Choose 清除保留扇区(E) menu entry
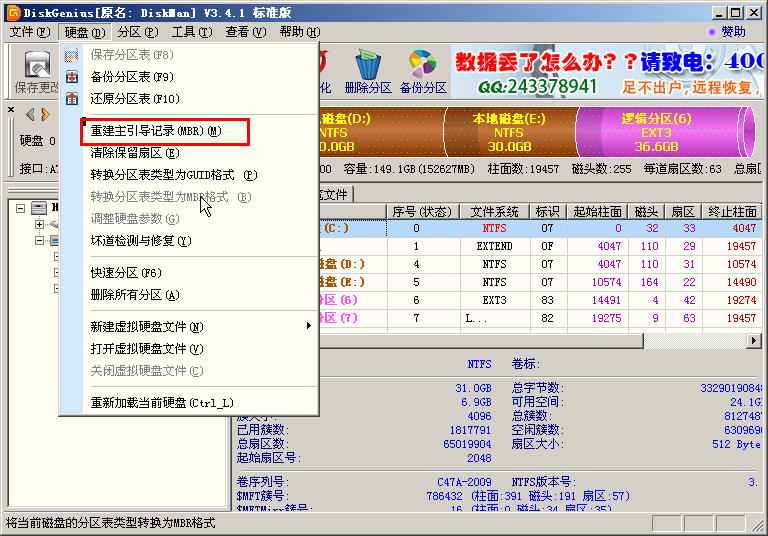Screen dimensions: 768x536 [x=189, y=153]
